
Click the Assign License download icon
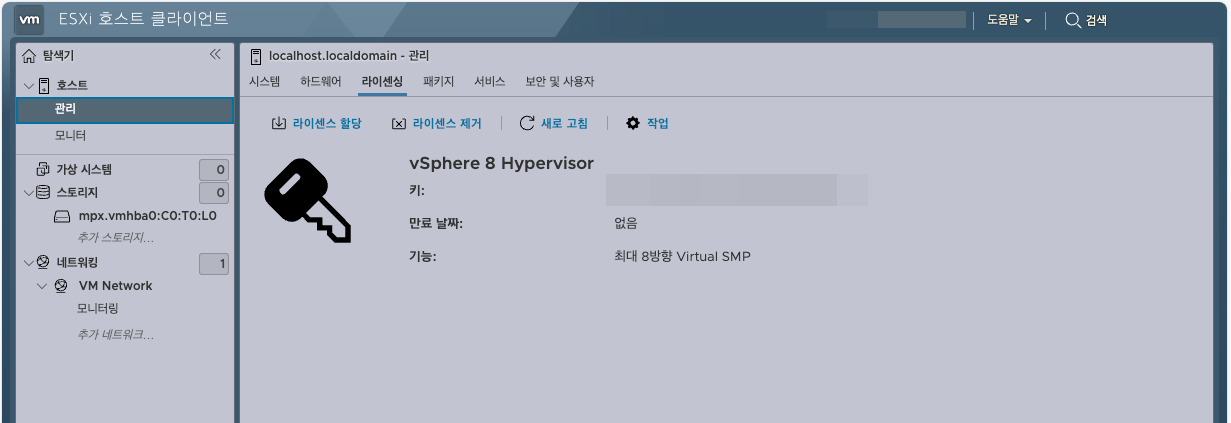279,123
